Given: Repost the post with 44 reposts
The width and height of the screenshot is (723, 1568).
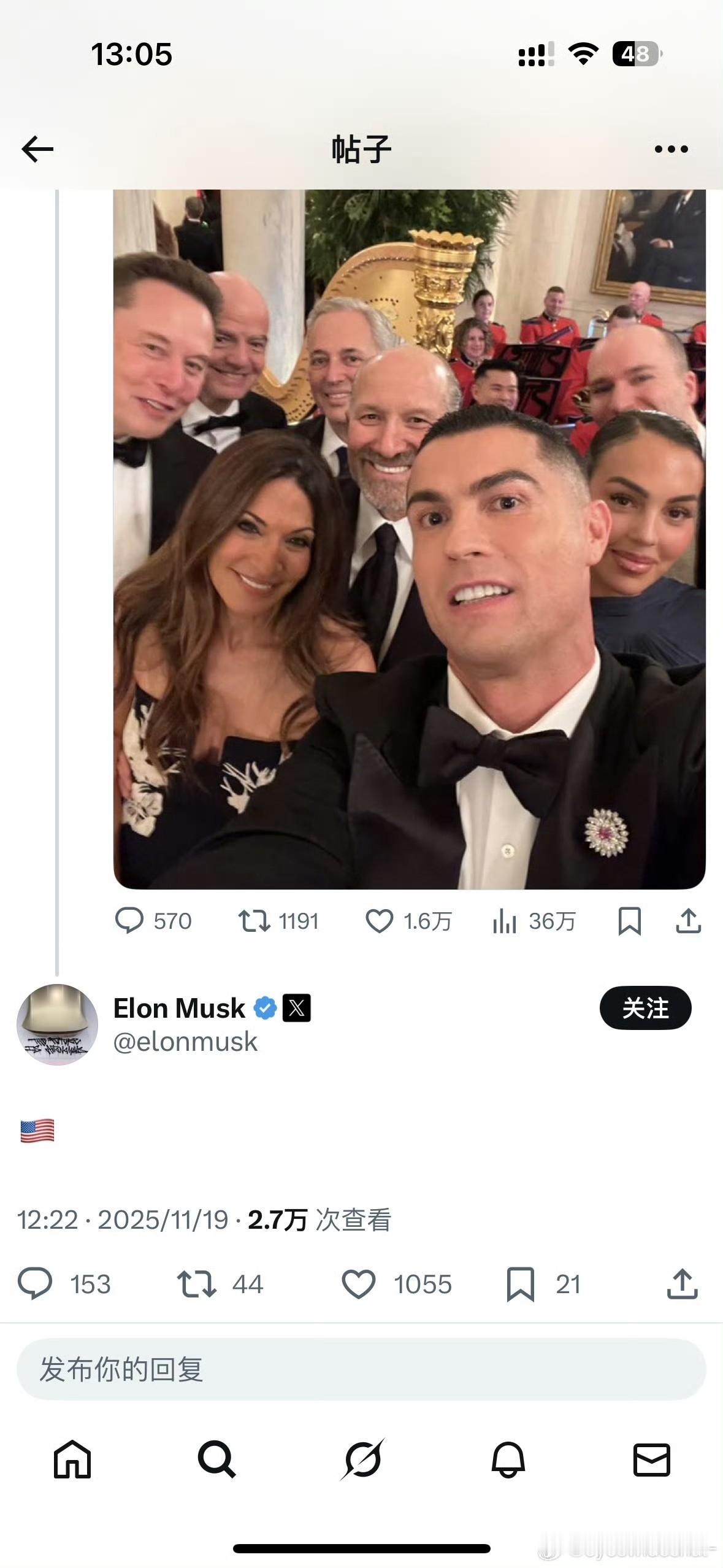Looking at the screenshot, I should pos(197,1284).
